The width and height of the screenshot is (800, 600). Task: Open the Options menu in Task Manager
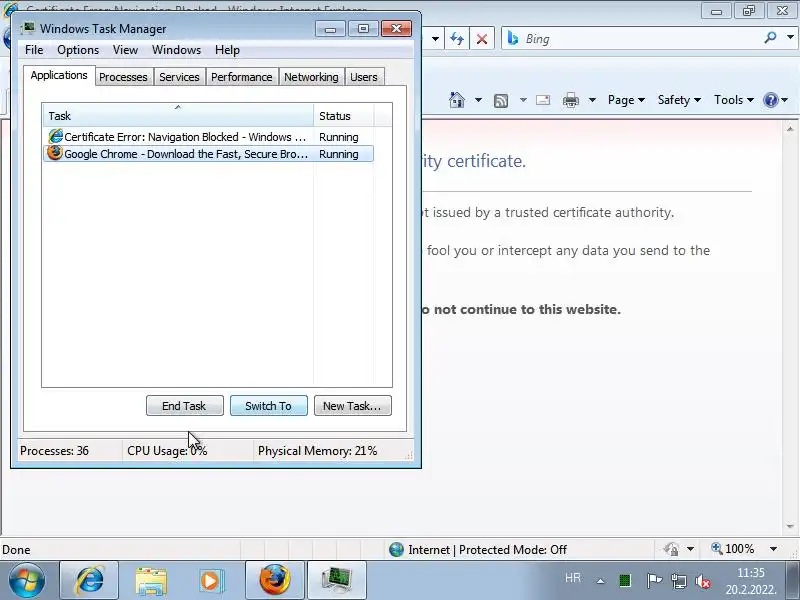78,50
